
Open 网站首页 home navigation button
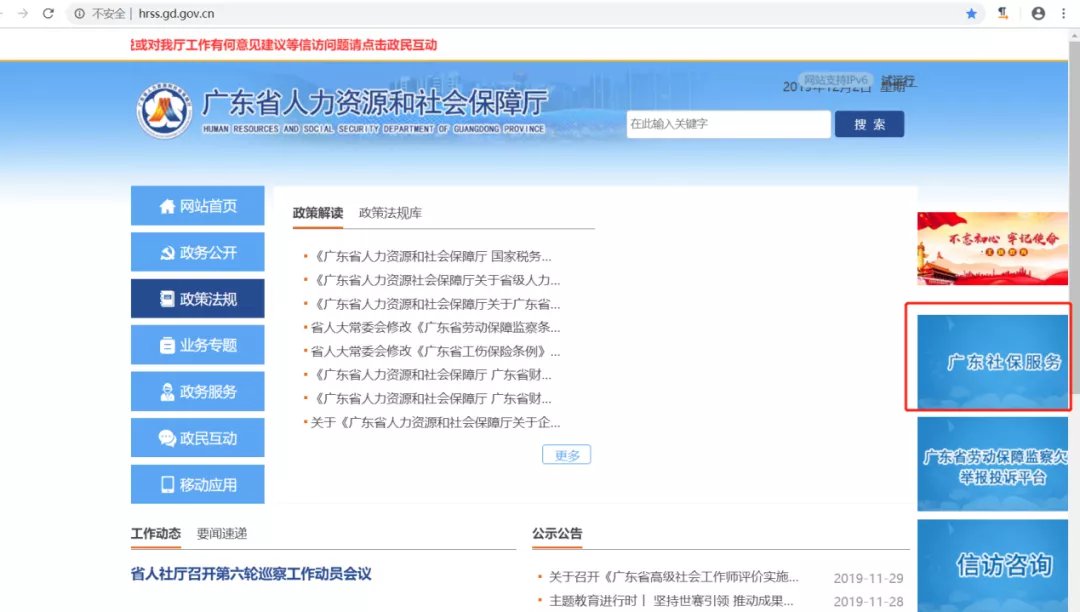tap(198, 206)
